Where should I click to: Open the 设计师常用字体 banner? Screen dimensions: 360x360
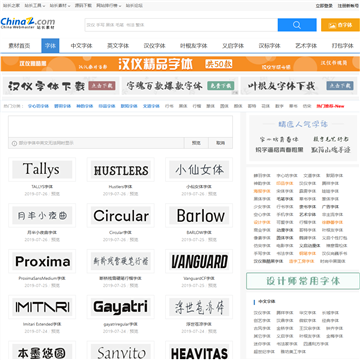click(x=303, y=281)
